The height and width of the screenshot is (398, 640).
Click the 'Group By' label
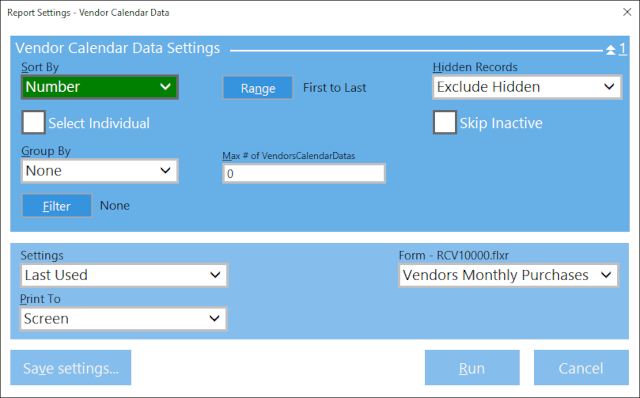point(46,151)
